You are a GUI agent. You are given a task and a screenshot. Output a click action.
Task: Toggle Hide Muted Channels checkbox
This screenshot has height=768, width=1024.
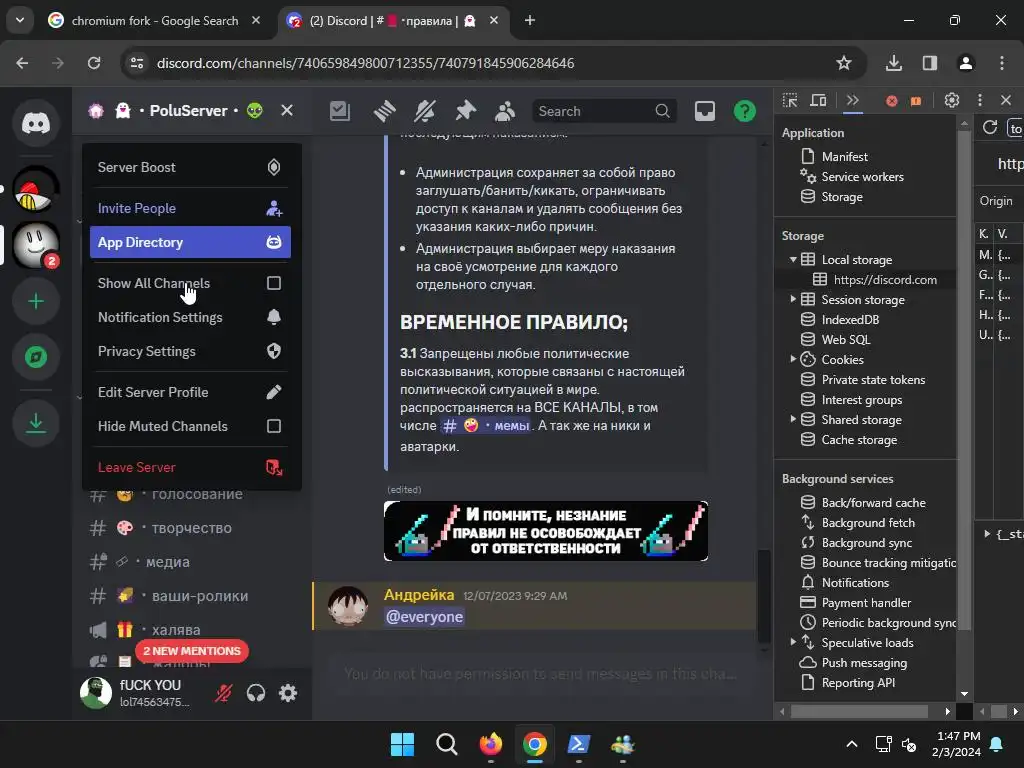pyautogui.click(x=274, y=426)
